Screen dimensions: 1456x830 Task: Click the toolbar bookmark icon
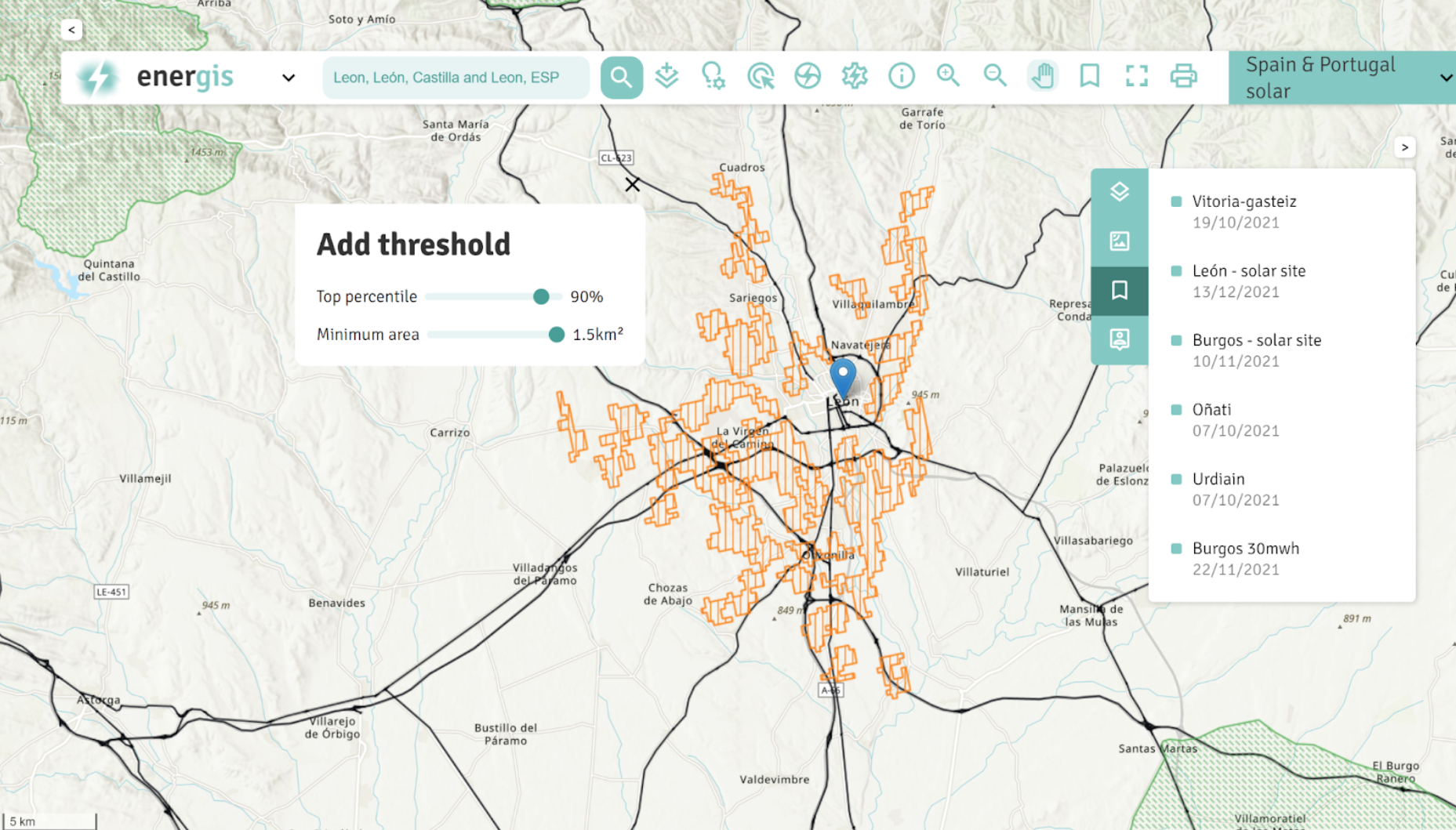[x=1090, y=77]
